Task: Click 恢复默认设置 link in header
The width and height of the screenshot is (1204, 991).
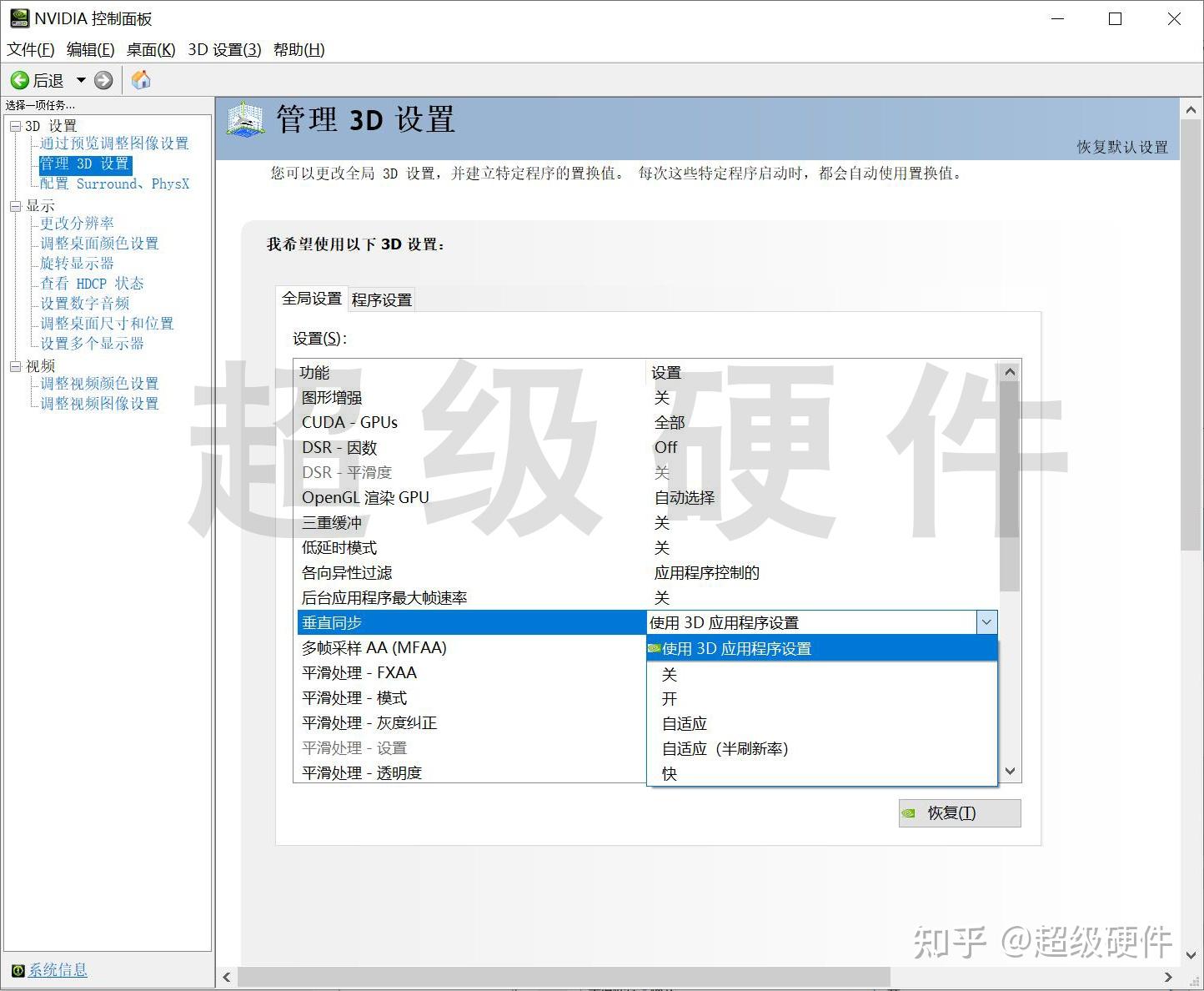Action: point(1122,147)
